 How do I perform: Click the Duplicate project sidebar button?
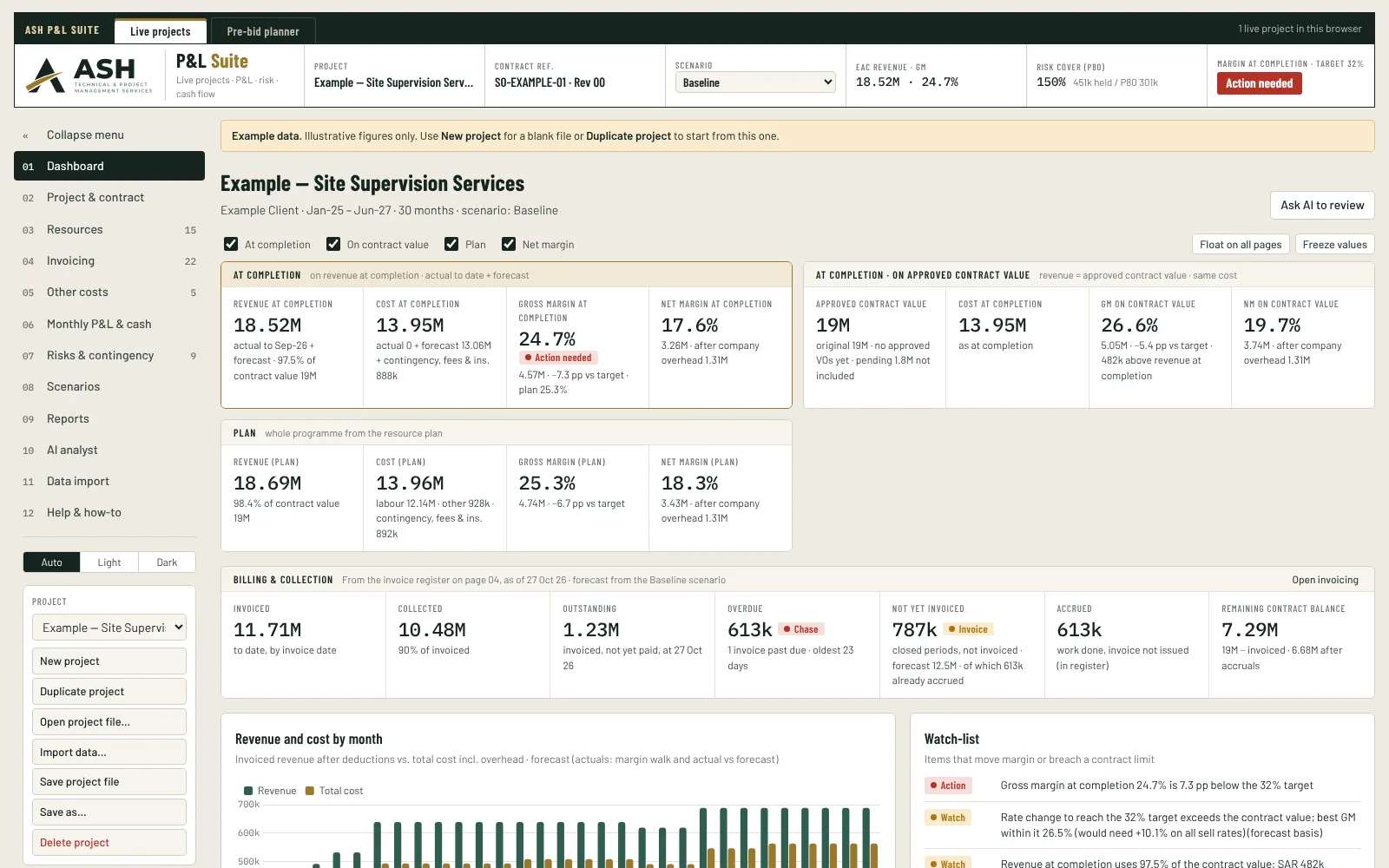pos(109,692)
